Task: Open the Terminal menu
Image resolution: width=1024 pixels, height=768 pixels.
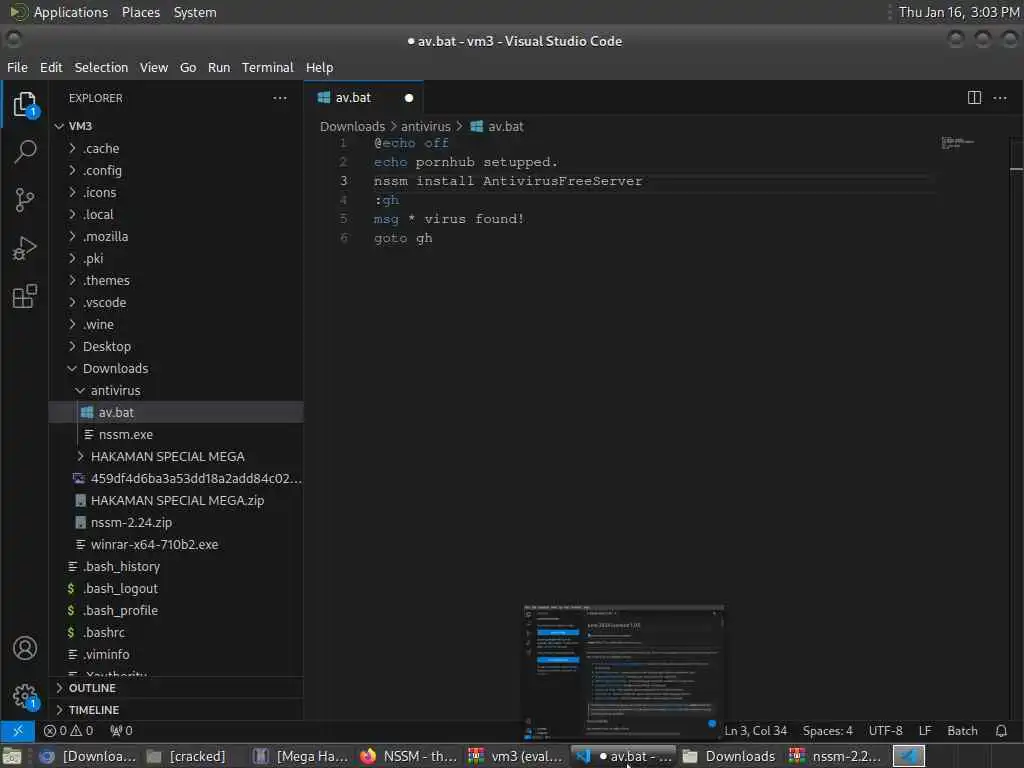Action: [268, 67]
